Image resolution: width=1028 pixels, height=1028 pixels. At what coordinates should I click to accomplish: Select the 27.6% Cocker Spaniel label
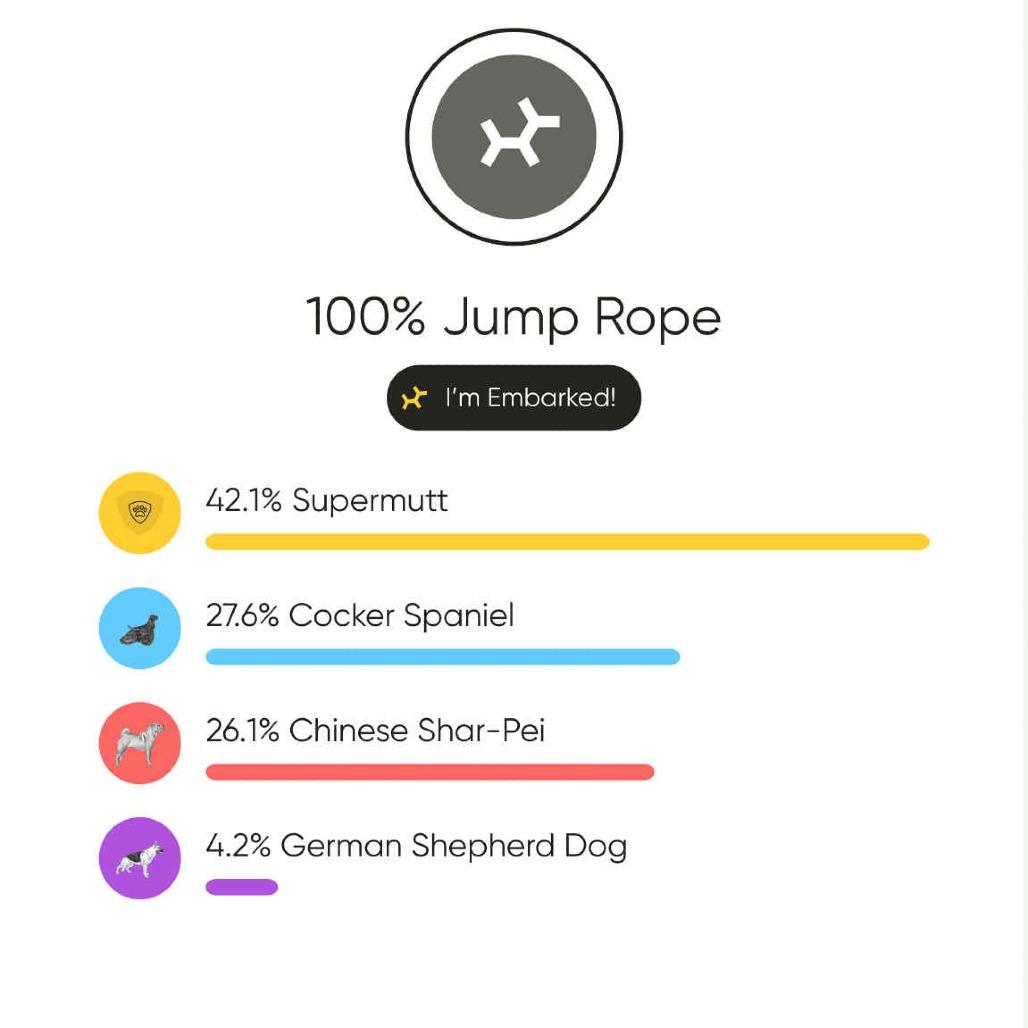[x=359, y=615]
